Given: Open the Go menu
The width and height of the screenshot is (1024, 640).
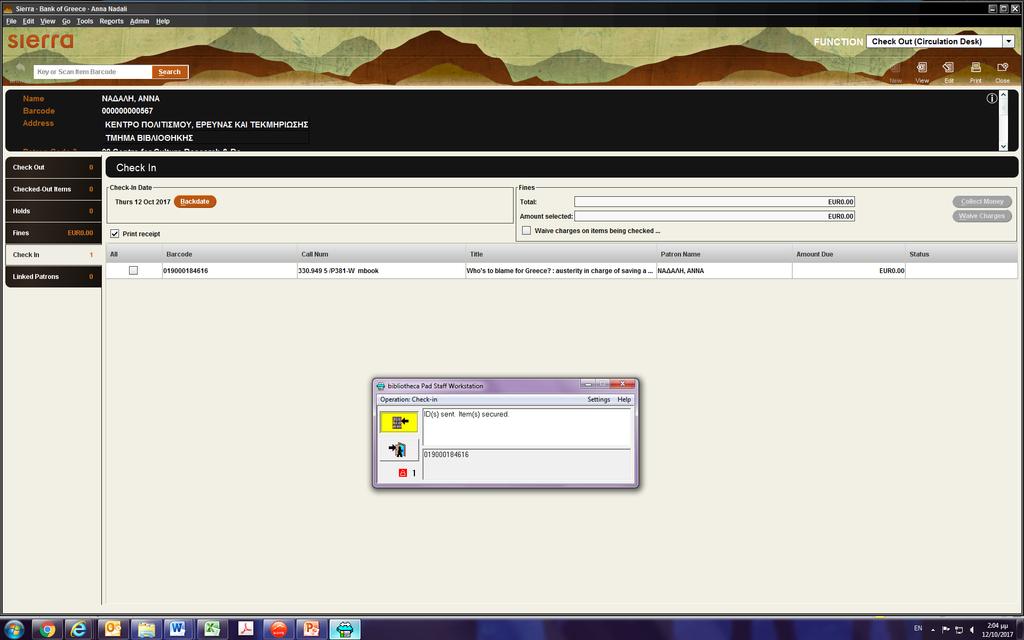Looking at the screenshot, I should pyautogui.click(x=66, y=21).
